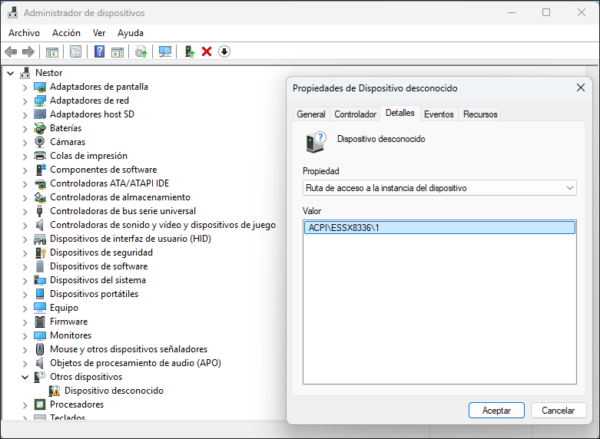Open the blue question mark Help icon
600x439 pixels.
pos(99,52)
